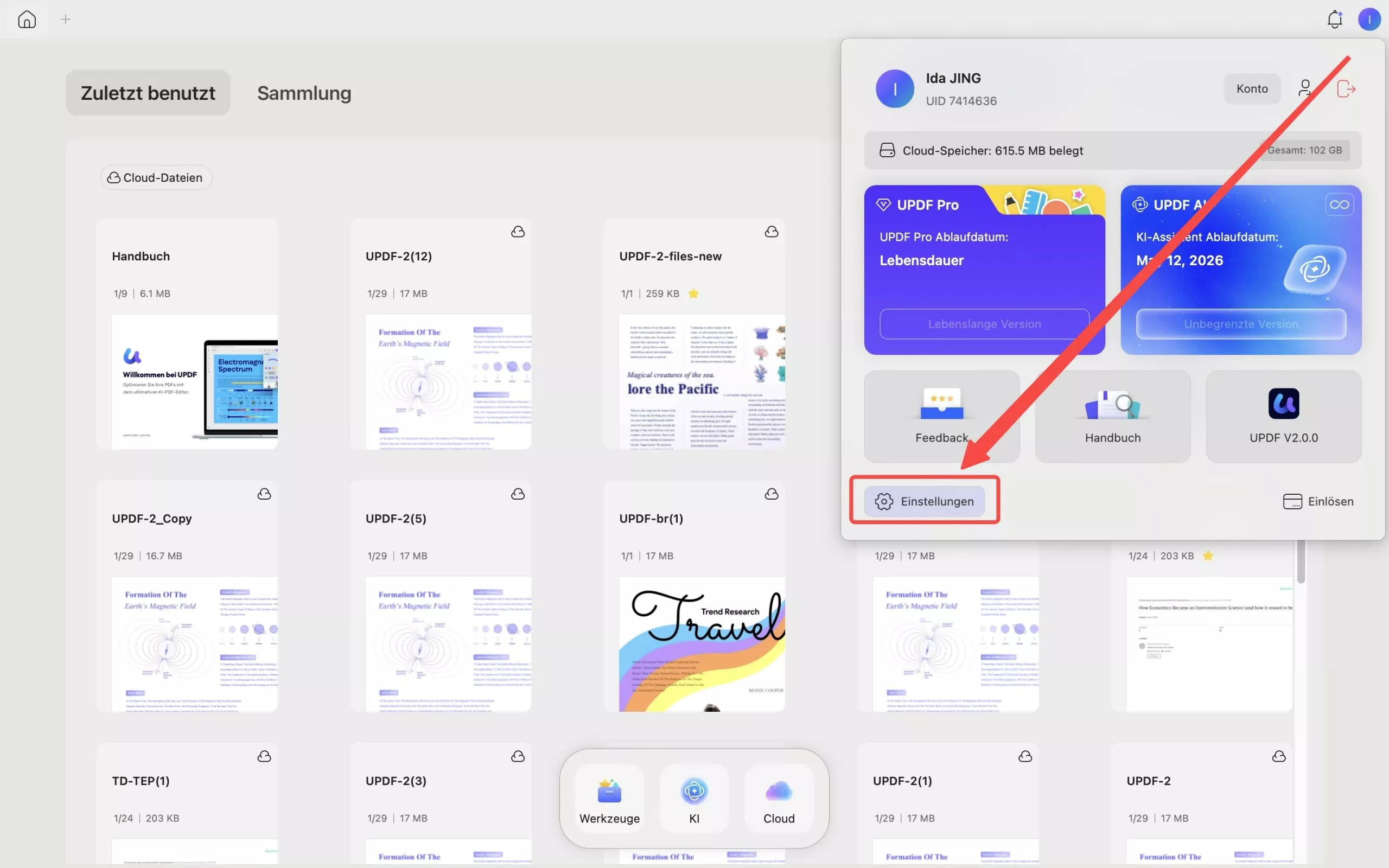Click the UPDF-2 file name in last row
Screen dimensions: 1389x868
1149,781
